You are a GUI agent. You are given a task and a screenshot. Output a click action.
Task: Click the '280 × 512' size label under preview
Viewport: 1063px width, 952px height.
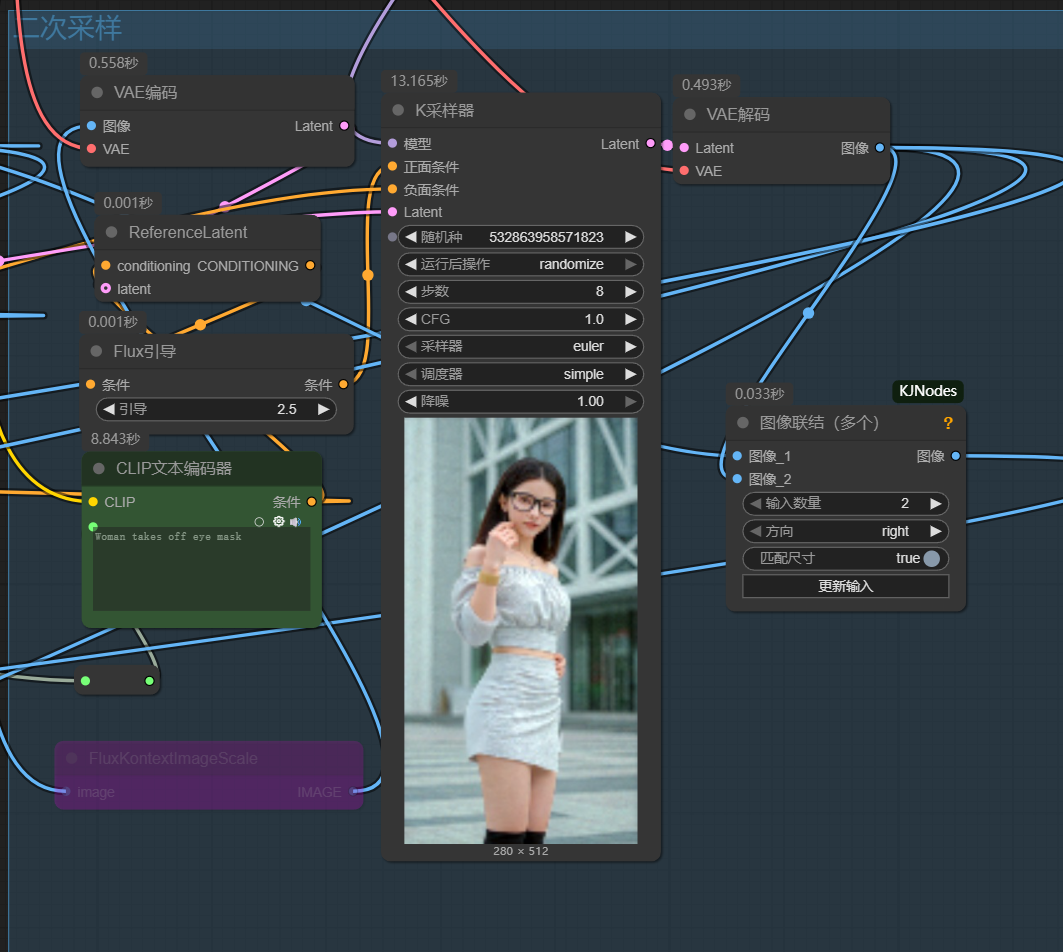click(x=521, y=851)
